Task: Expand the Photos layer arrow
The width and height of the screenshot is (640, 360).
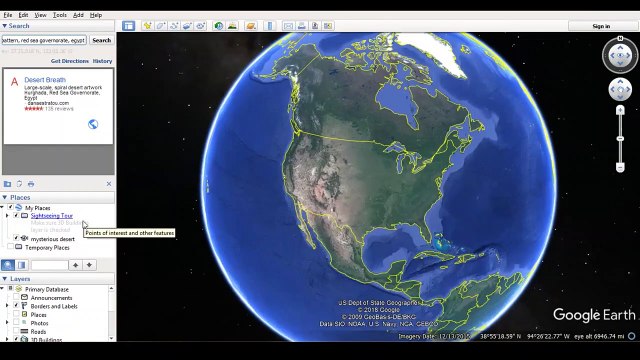Action: pos(7,322)
